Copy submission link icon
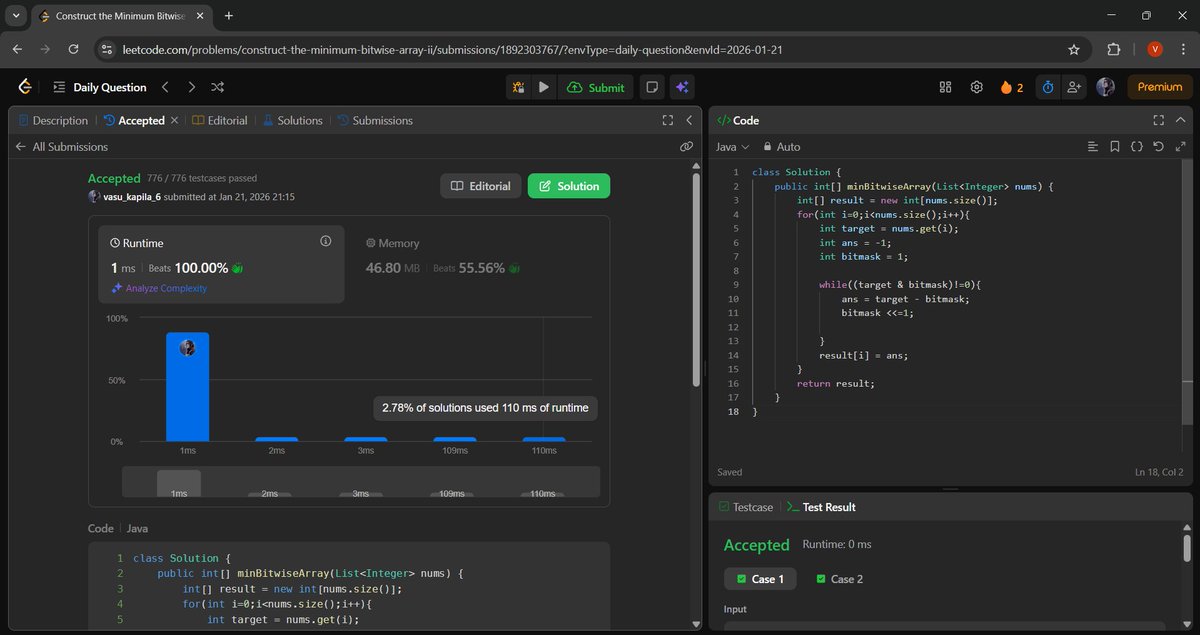The image size is (1200, 635). click(686, 146)
